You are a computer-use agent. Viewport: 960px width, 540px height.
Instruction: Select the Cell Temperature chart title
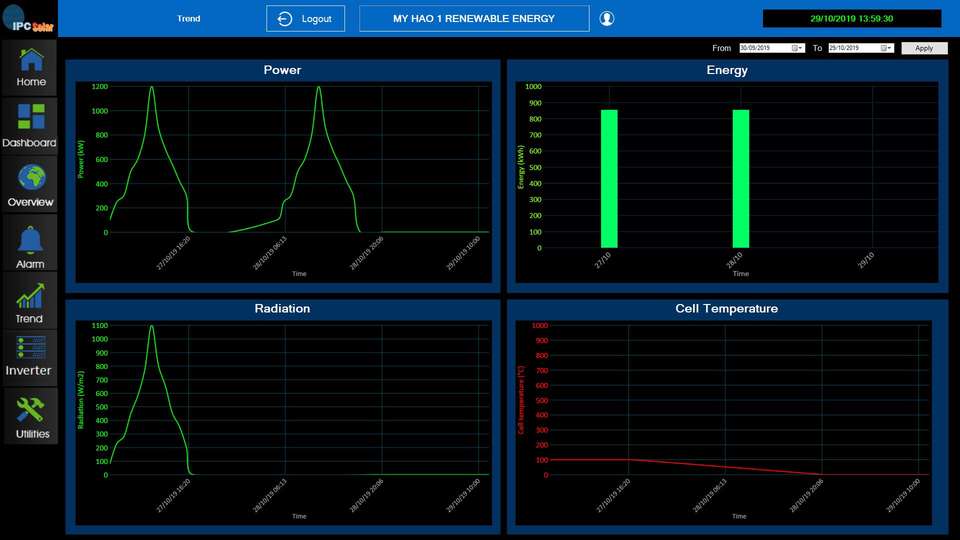(x=726, y=309)
